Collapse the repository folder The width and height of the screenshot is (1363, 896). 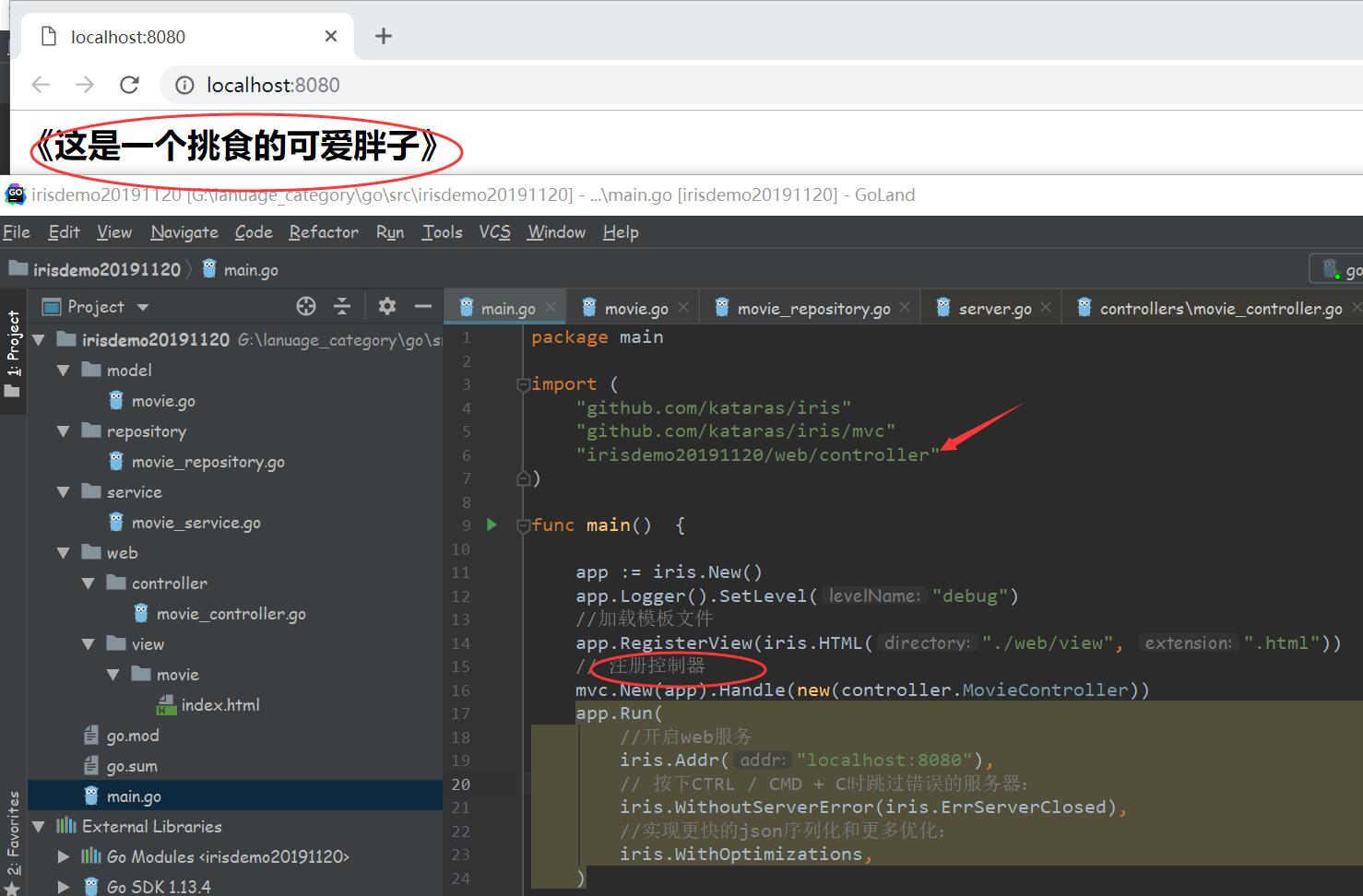click(64, 431)
